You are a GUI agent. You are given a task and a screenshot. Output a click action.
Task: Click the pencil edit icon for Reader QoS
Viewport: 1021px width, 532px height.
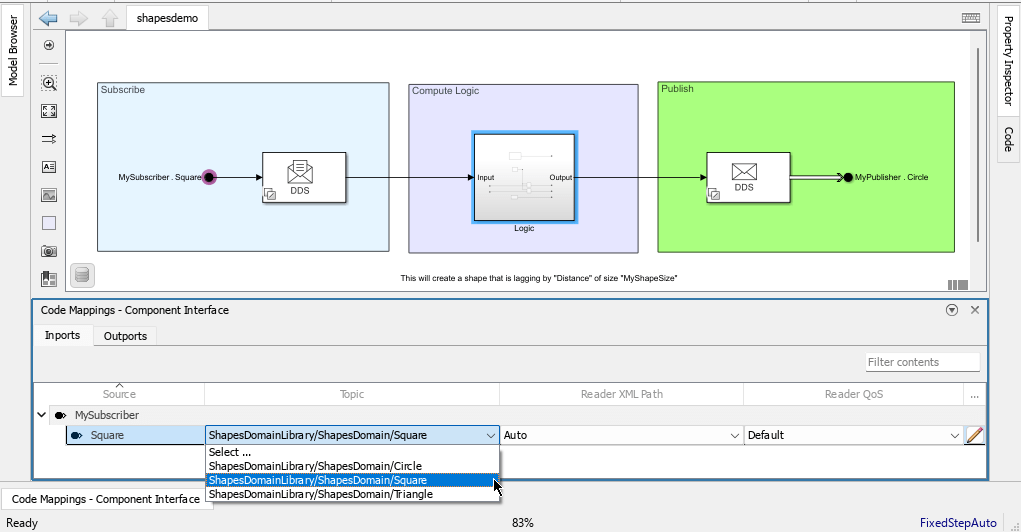974,435
